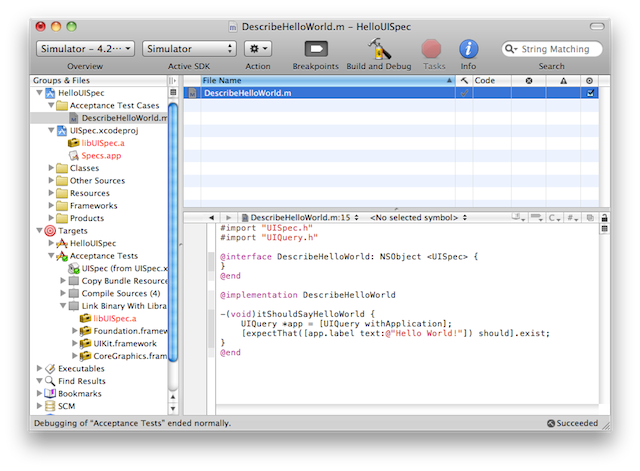Click the Code column header
640x471 pixels.
(492, 80)
